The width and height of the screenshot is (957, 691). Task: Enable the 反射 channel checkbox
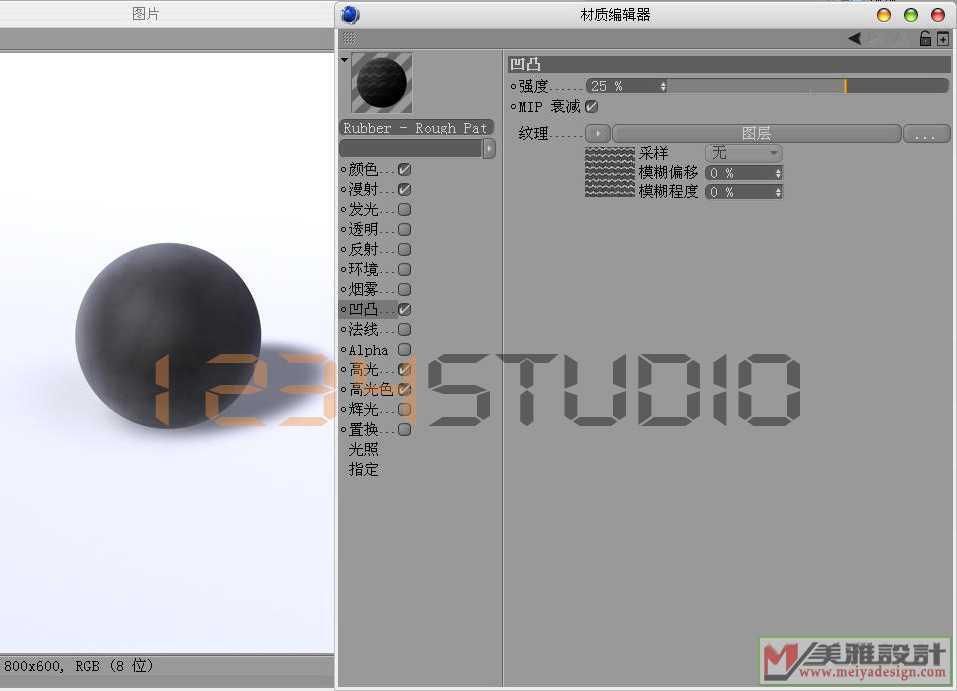pos(404,249)
